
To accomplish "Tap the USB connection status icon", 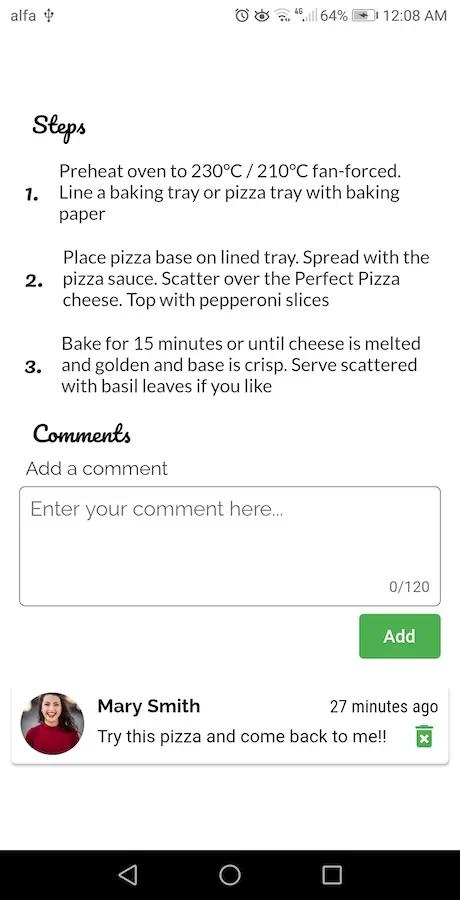I will (49, 15).
